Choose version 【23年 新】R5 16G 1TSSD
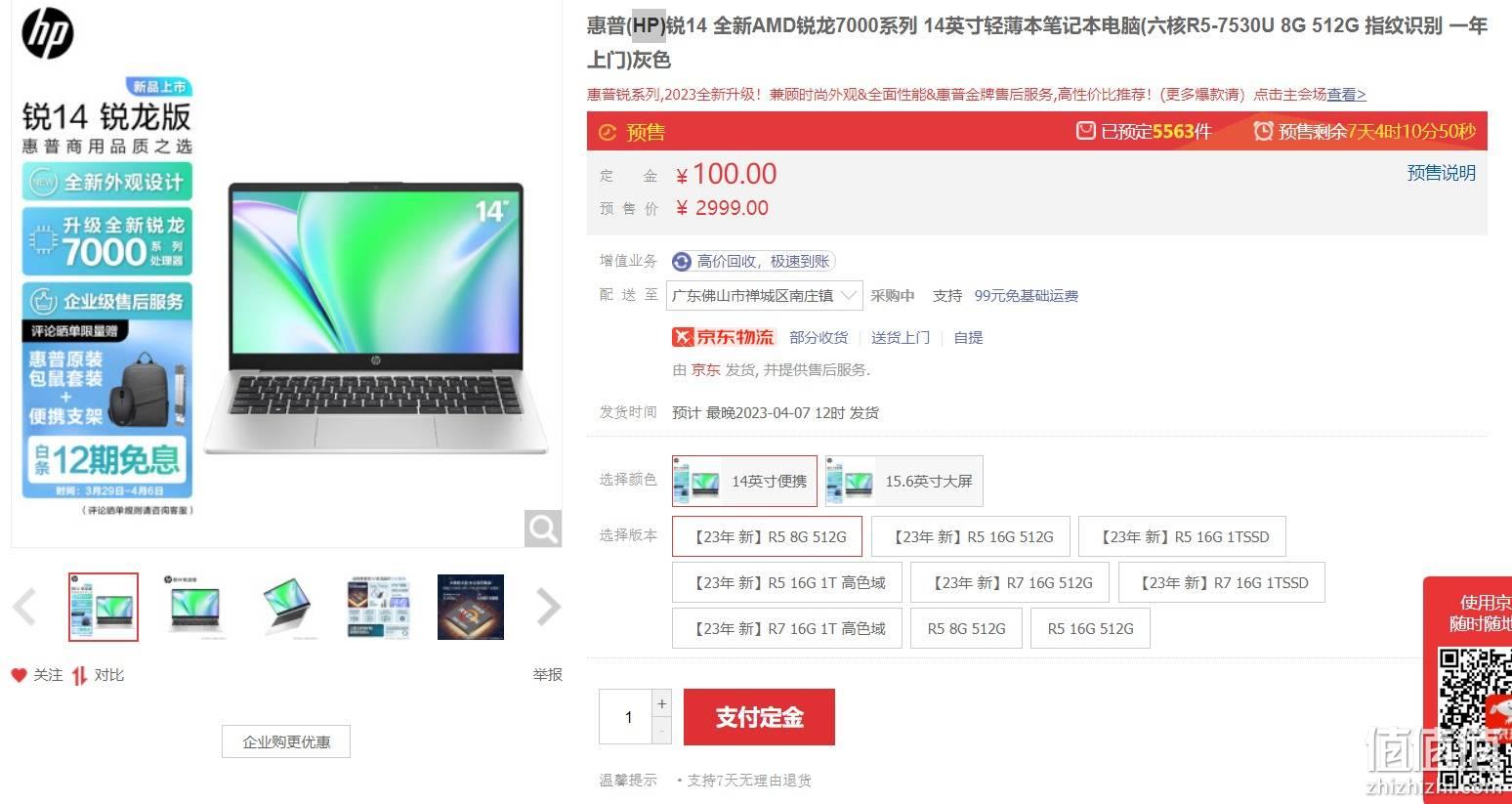 (x=1182, y=536)
